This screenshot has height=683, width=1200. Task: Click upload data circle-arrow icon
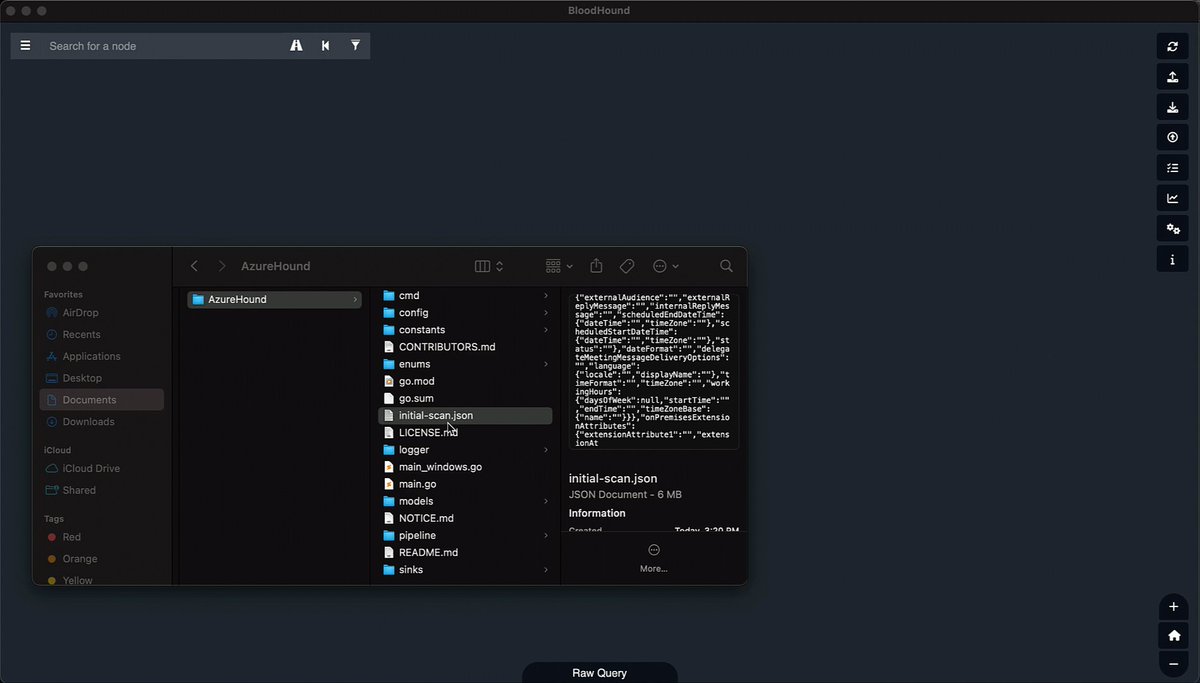pyautogui.click(x=1173, y=137)
